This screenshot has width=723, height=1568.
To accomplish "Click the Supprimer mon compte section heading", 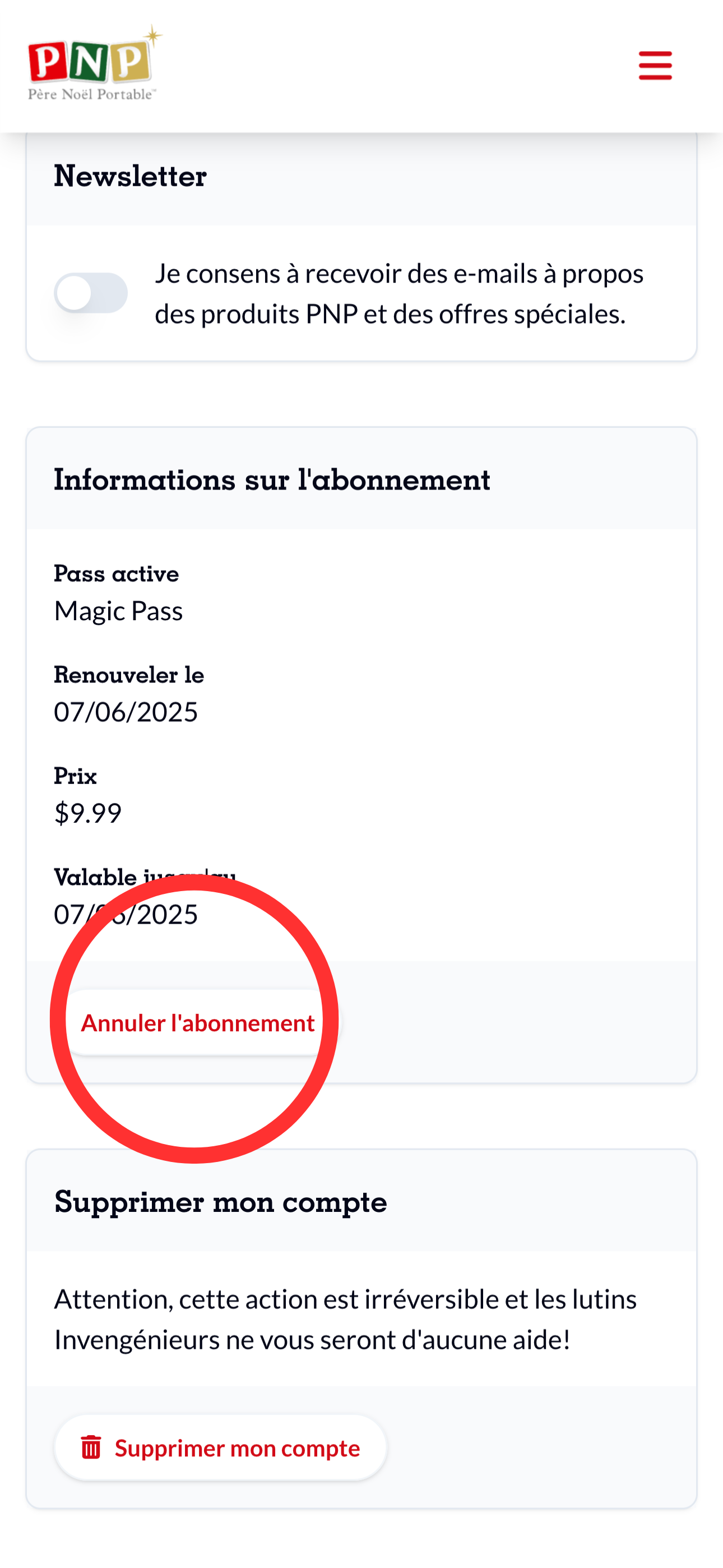I will click(220, 1202).
